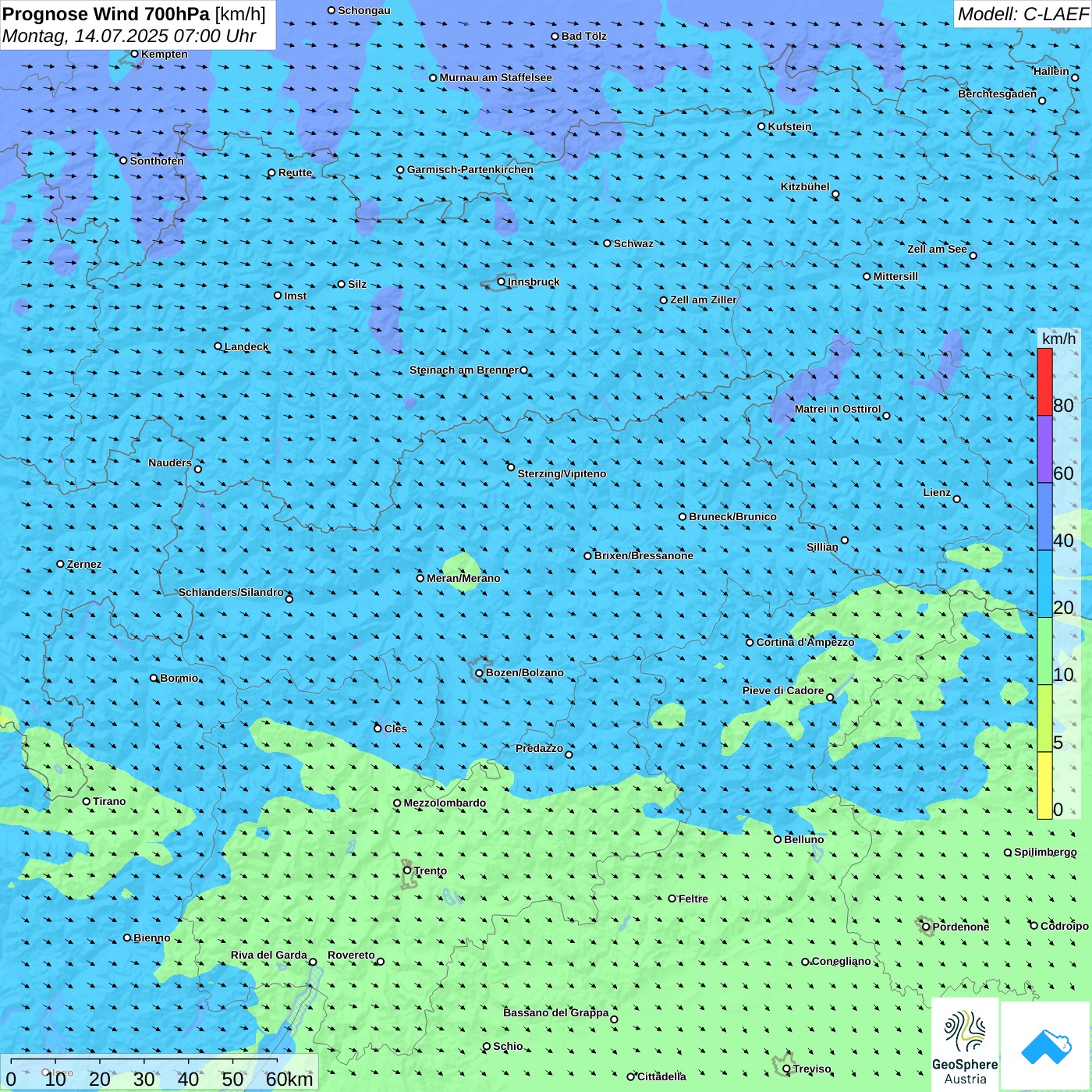Click the Kempten location dot

[x=134, y=54]
